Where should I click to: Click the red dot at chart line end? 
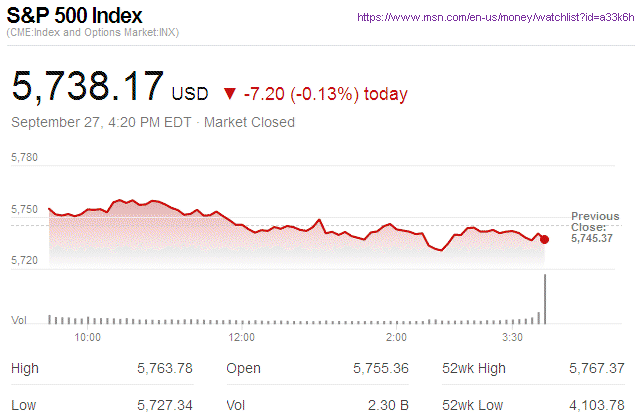[544, 240]
